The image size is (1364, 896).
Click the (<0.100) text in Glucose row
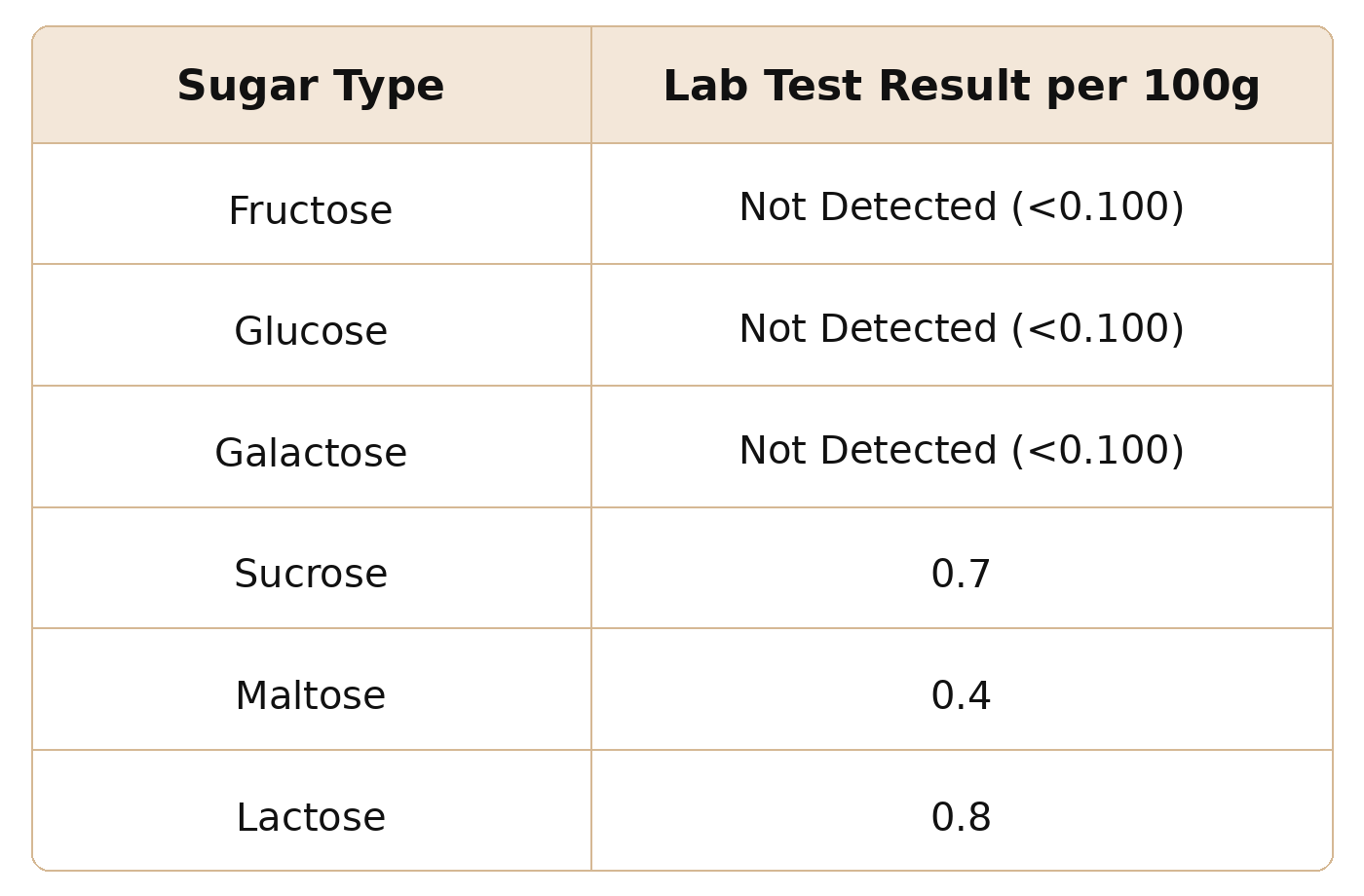click(x=1098, y=329)
